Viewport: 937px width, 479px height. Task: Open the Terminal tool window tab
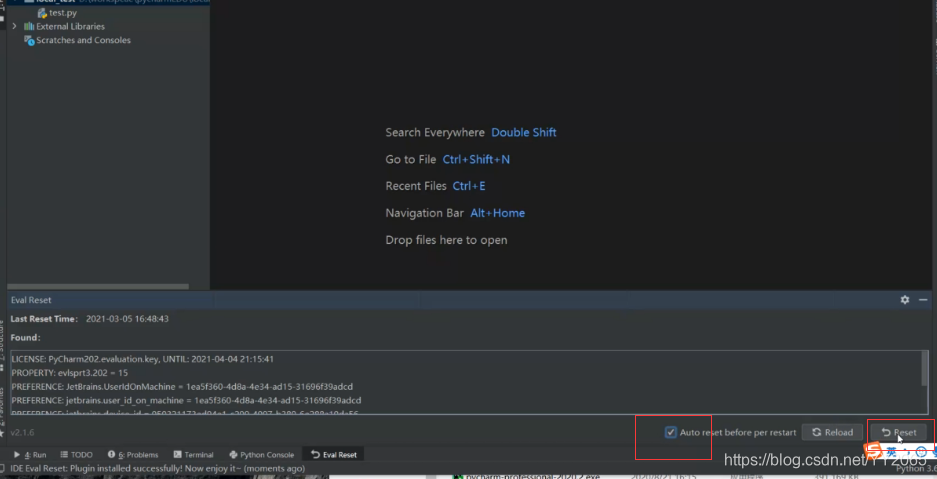pyautogui.click(x=193, y=455)
